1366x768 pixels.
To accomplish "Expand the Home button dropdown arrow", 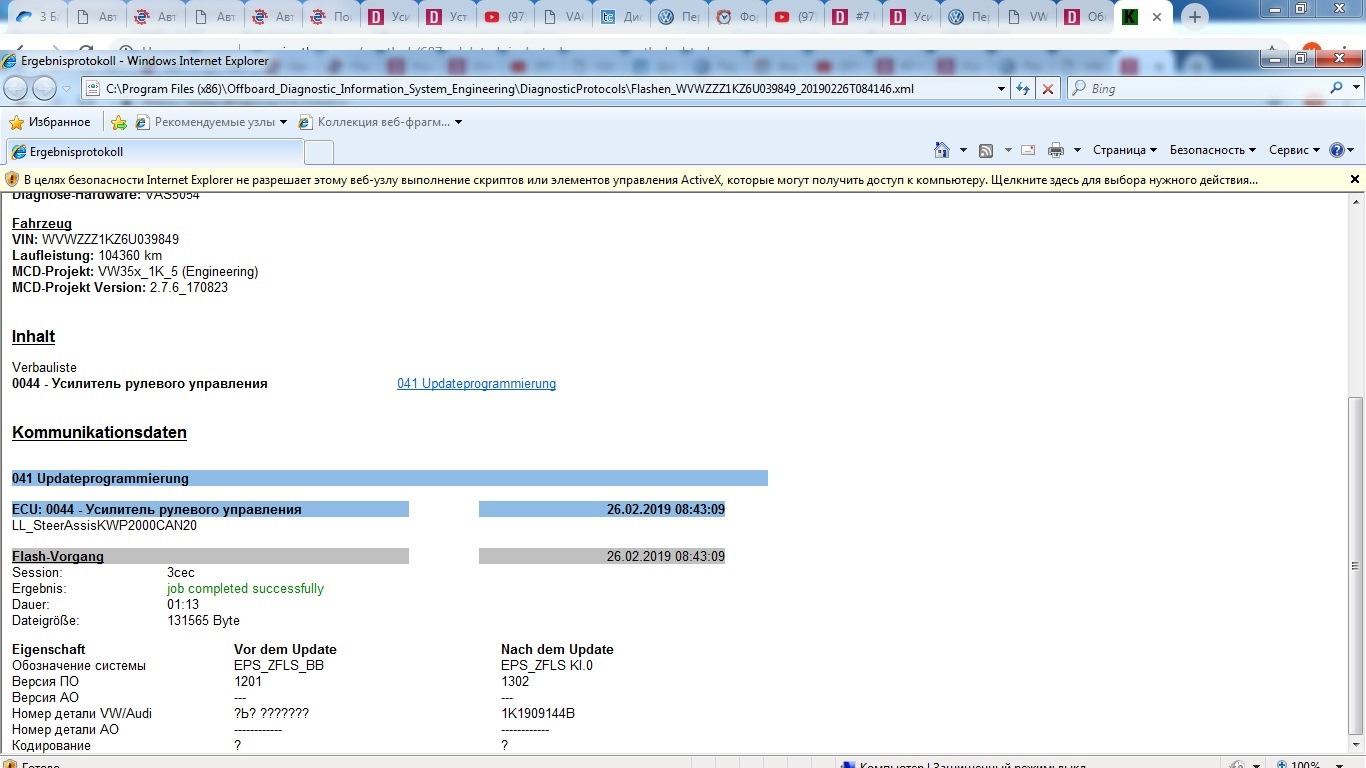I will (x=963, y=150).
